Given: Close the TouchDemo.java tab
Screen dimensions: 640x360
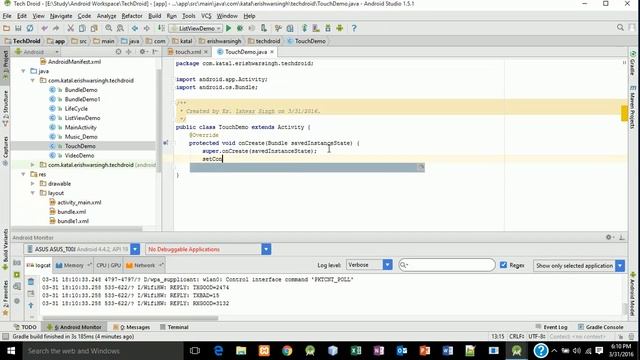Looking at the screenshot, I should pos(272,52).
